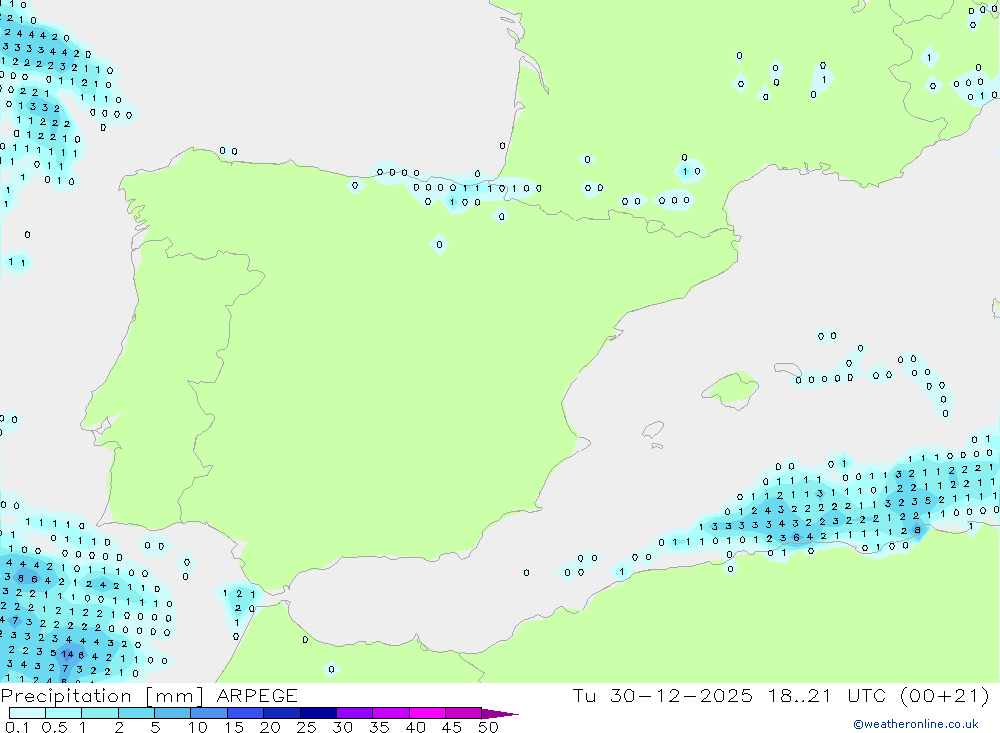Click the 'Tu 30-12-2025' date text
1000x733 pixels.
click(663, 696)
